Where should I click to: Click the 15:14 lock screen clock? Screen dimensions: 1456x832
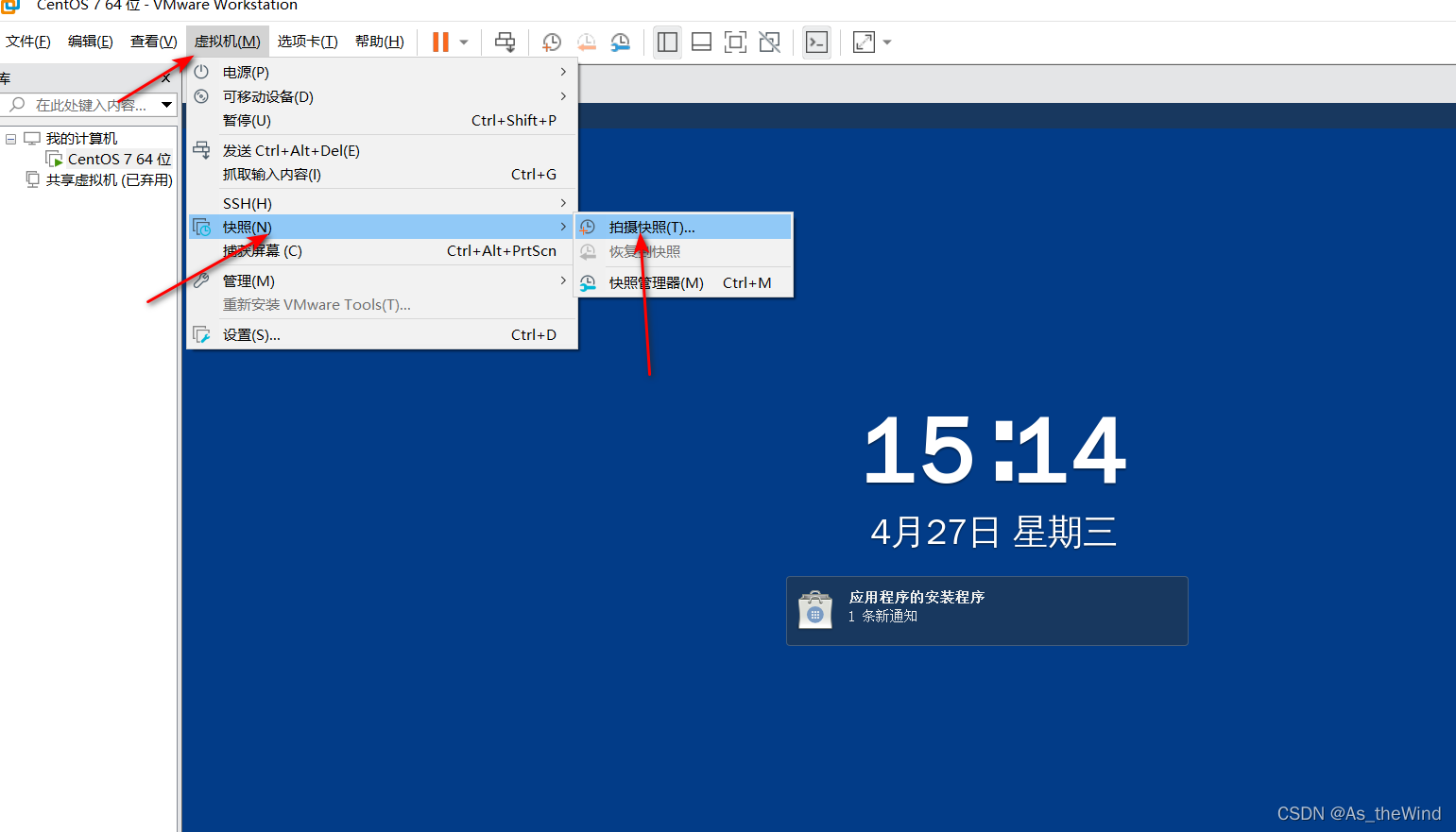click(x=994, y=451)
